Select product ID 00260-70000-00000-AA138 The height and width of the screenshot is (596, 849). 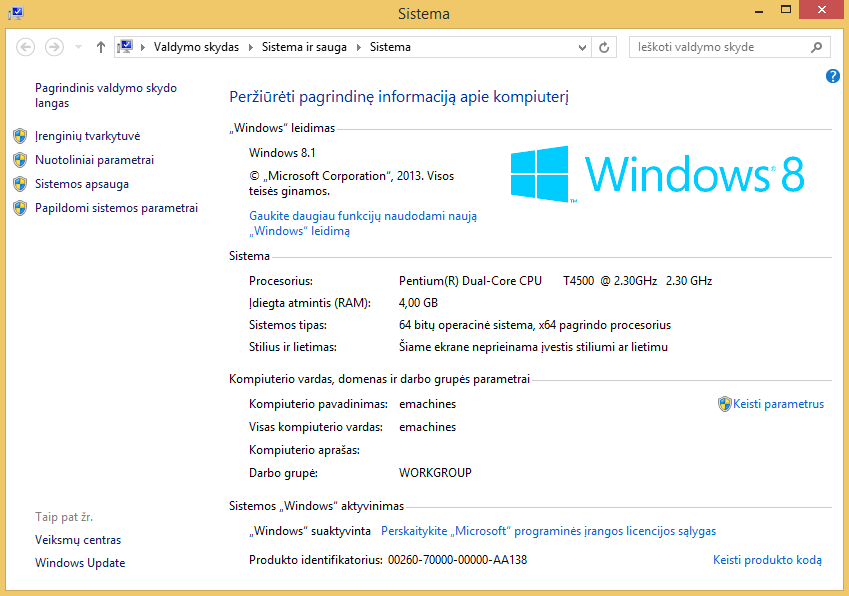(x=458, y=560)
